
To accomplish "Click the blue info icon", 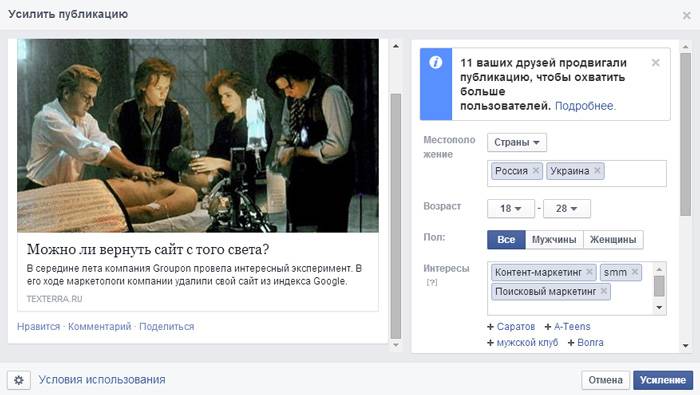I will click(x=436, y=62).
